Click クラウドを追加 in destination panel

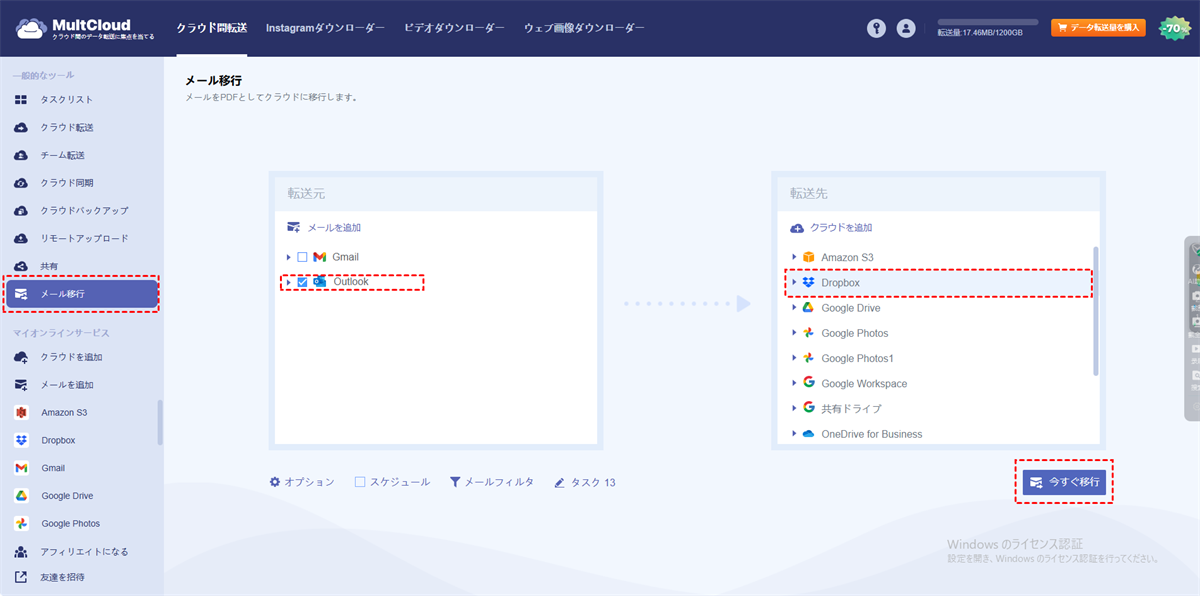click(832, 228)
